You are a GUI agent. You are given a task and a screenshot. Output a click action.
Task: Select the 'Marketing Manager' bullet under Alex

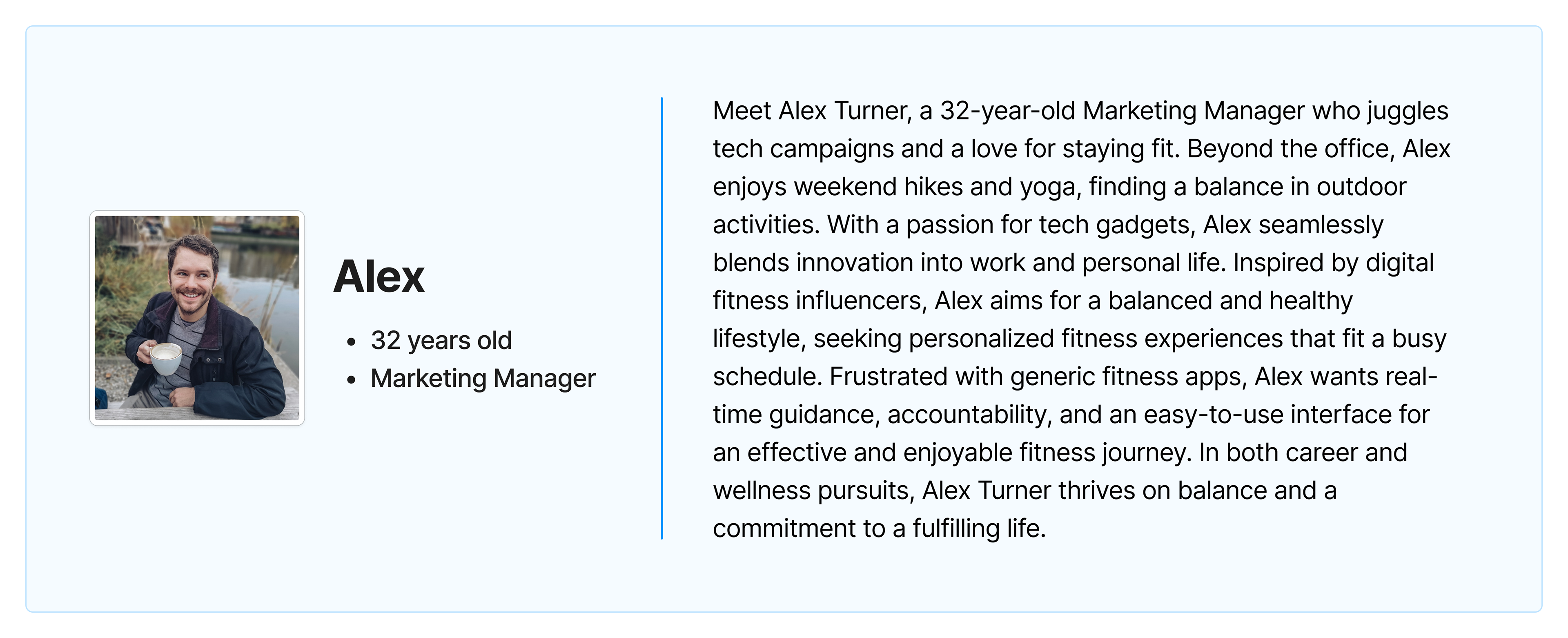pos(483,378)
